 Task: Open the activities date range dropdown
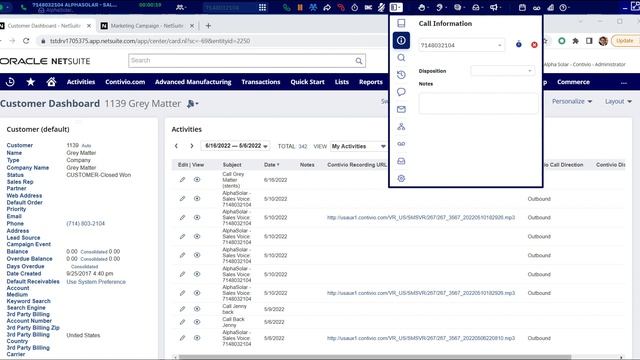tap(236, 146)
